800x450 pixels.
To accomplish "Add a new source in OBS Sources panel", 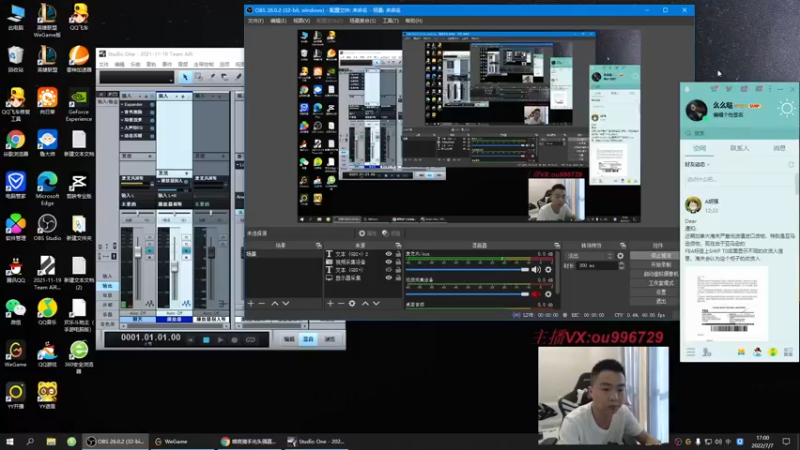I will (x=330, y=304).
